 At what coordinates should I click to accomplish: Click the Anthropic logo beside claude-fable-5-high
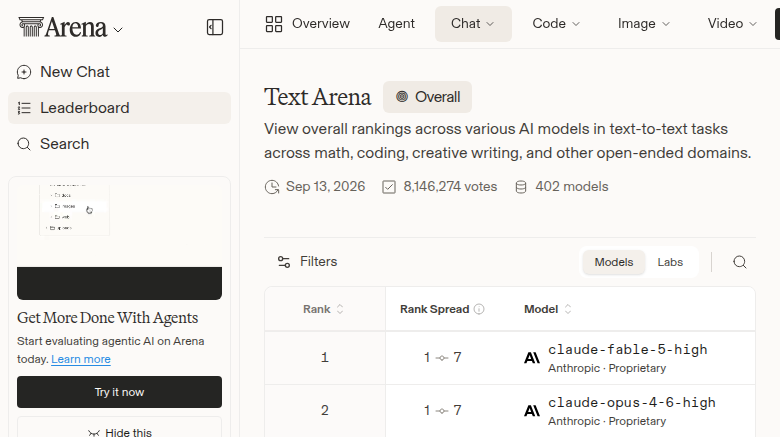point(532,358)
